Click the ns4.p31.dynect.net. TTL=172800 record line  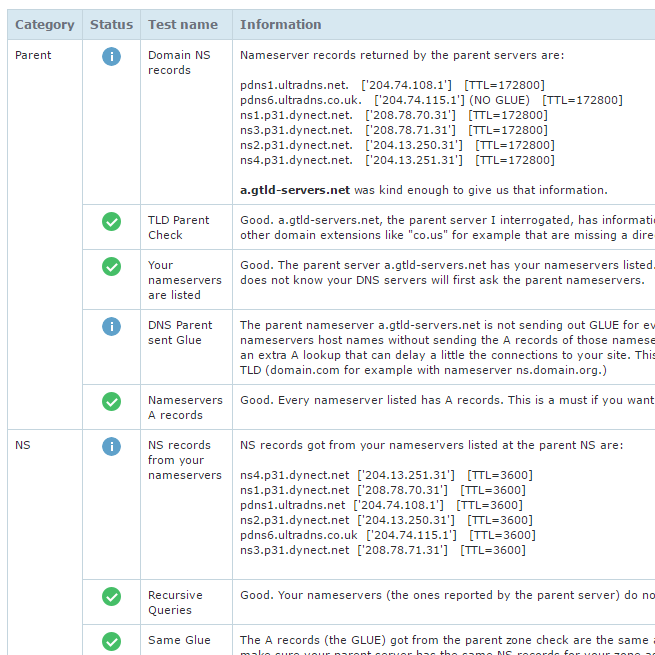397,160
